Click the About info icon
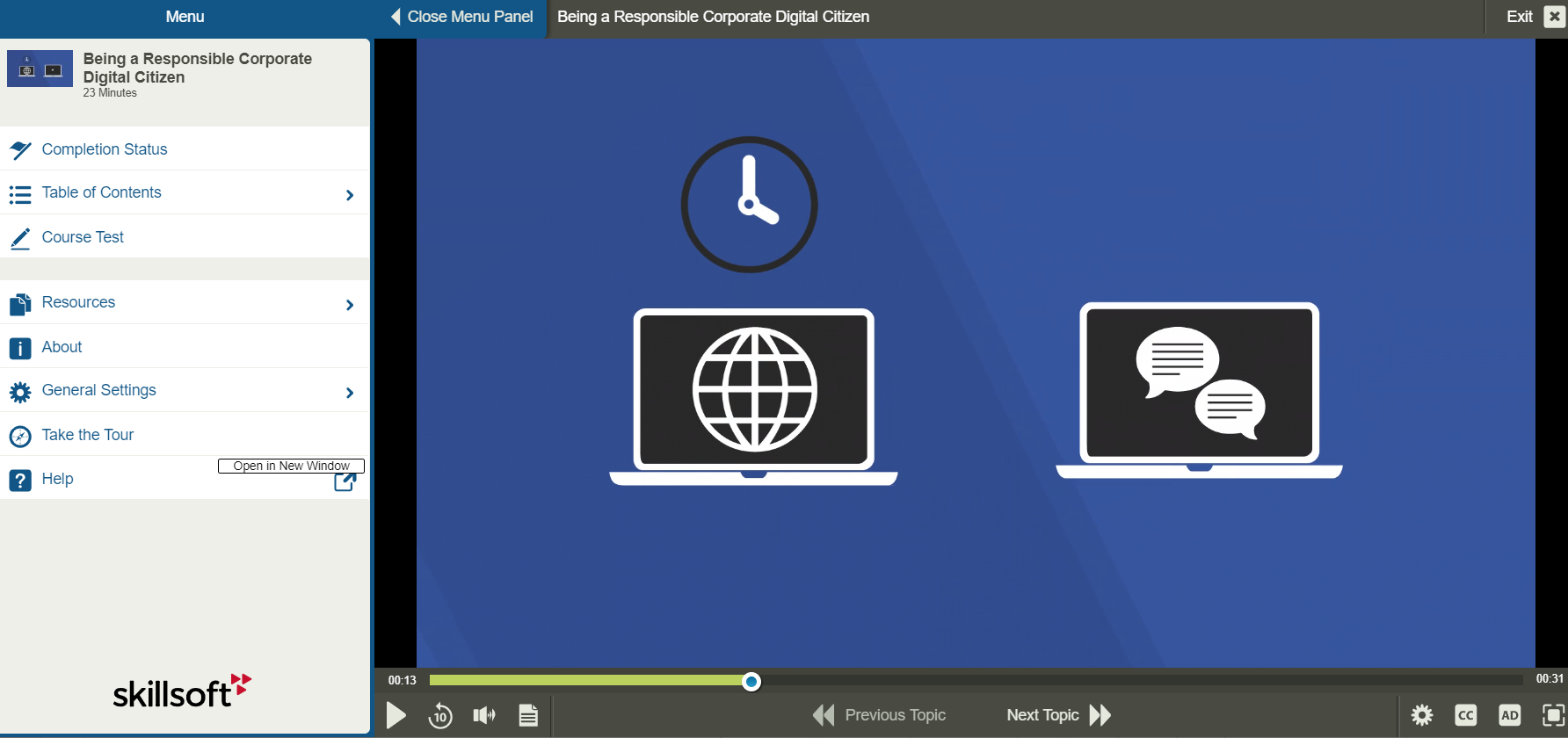 pyautogui.click(x=20, y=348)
